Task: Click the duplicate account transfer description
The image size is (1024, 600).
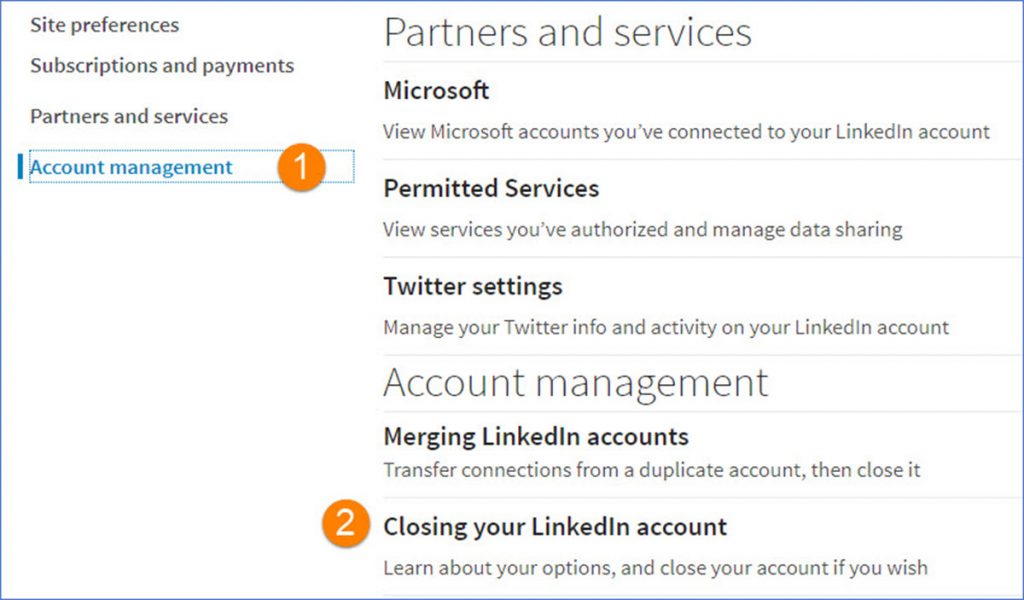Action: click(655, 470)
